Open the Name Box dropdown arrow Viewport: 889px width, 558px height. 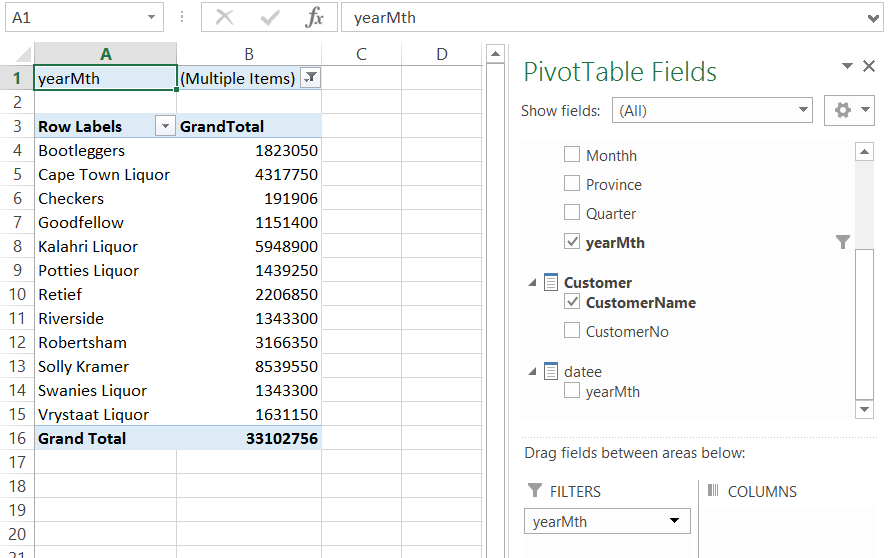coord(151,18)
